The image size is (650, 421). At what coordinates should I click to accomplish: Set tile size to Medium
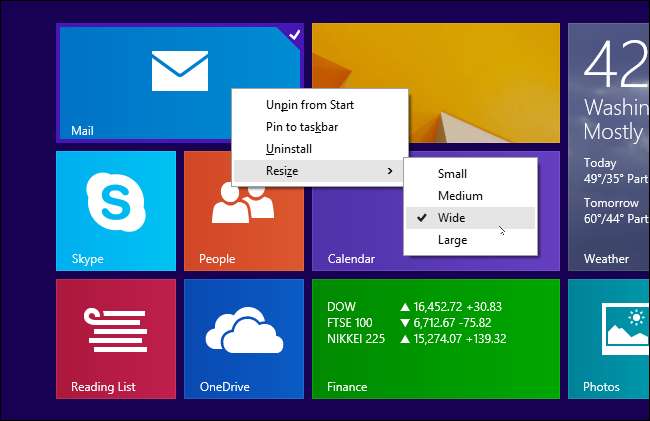(x=460, y=196)
